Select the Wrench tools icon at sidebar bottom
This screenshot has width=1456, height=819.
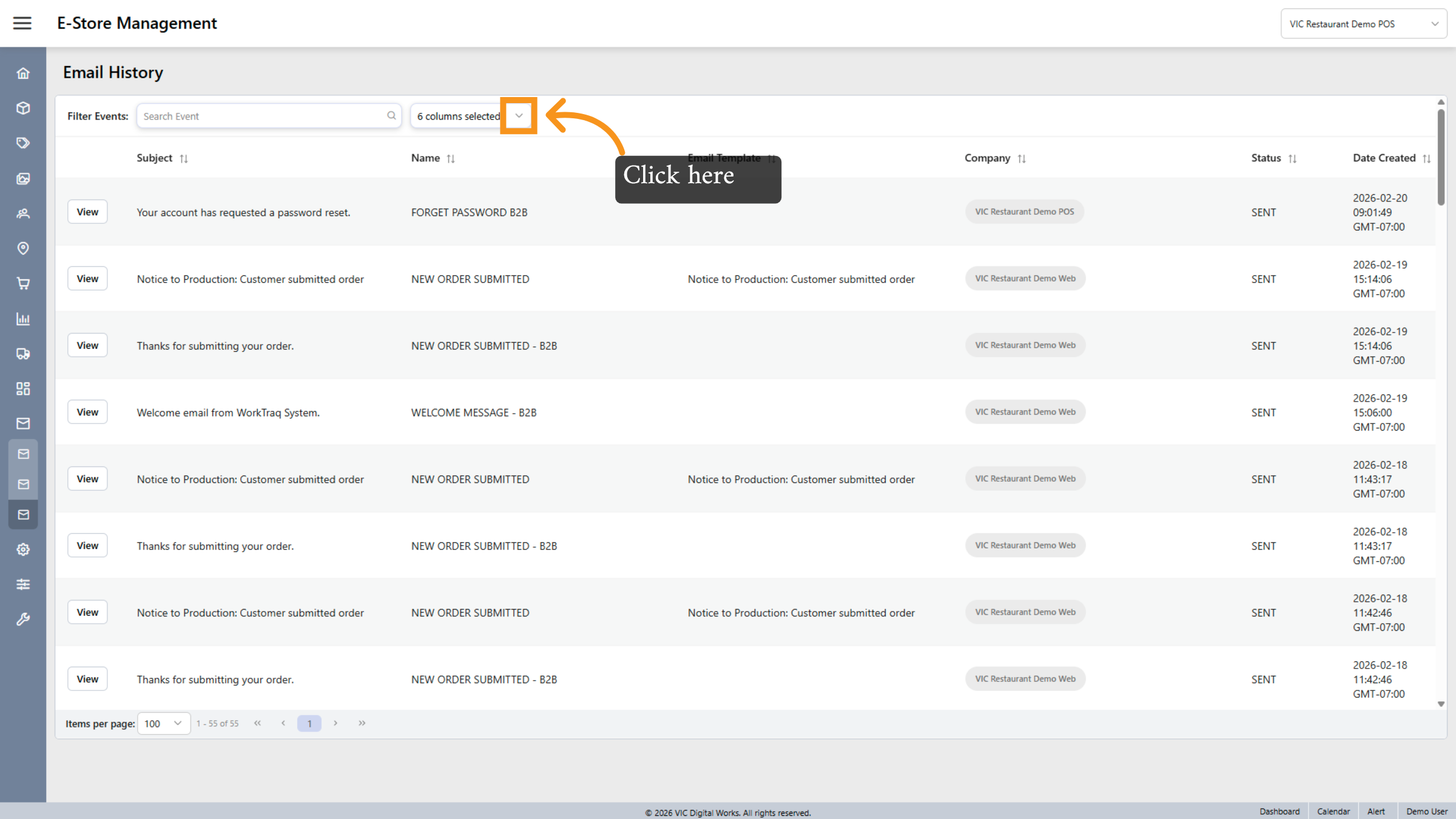pos(23,618)
